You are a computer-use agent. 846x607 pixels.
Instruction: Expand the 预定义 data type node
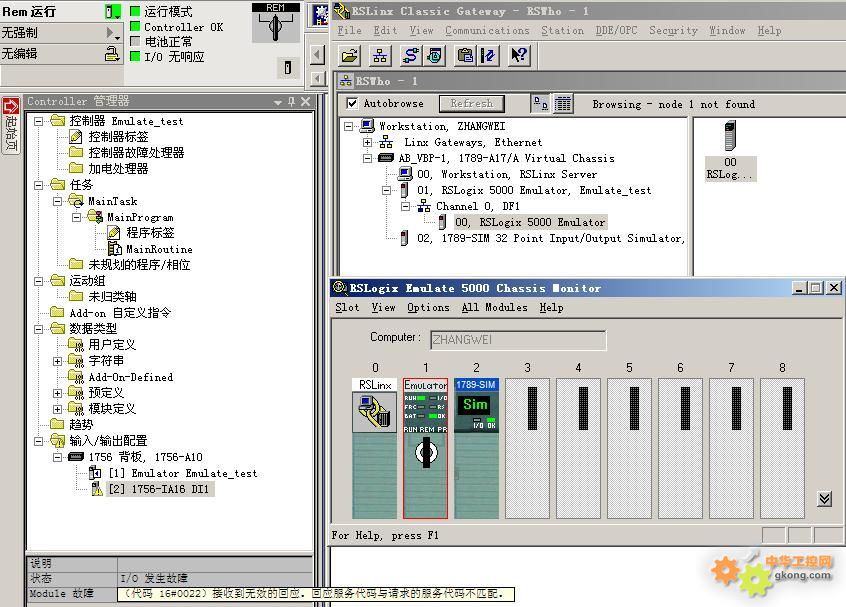click(x=58, y=393)
